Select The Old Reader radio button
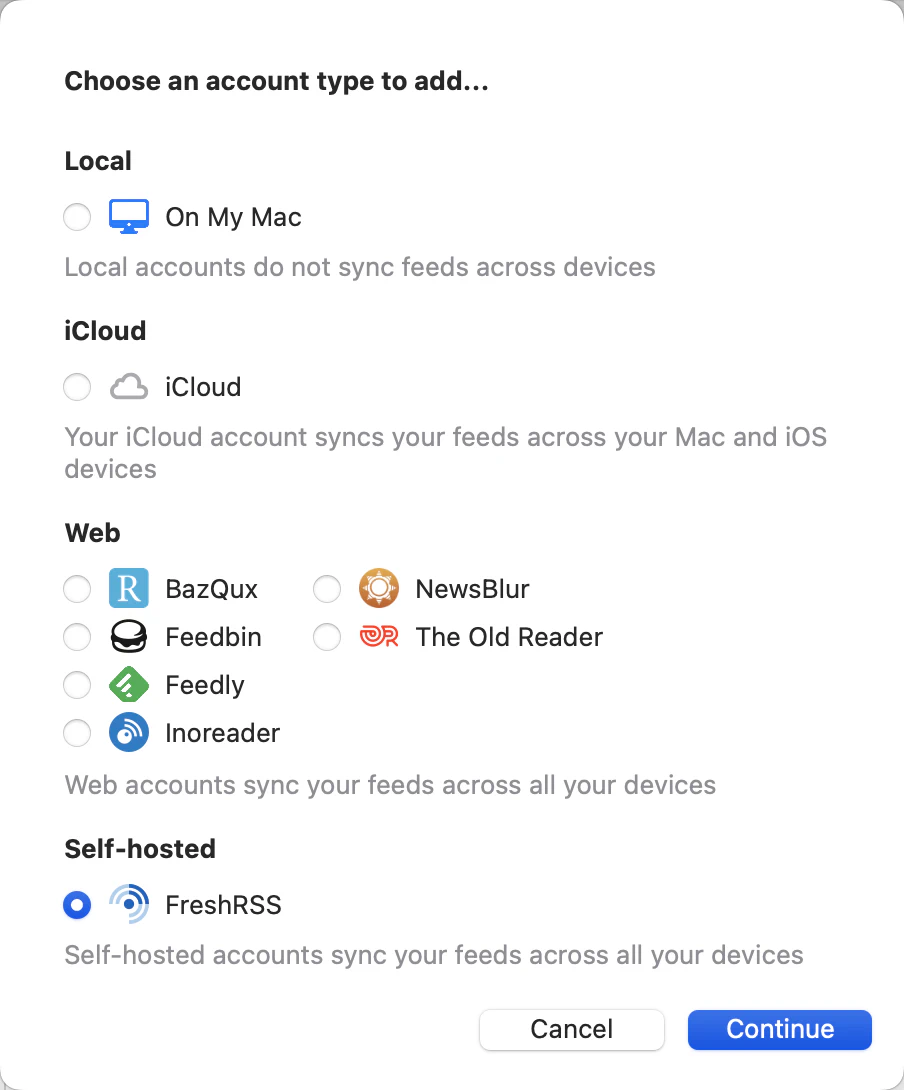 (x=327, y=637)
